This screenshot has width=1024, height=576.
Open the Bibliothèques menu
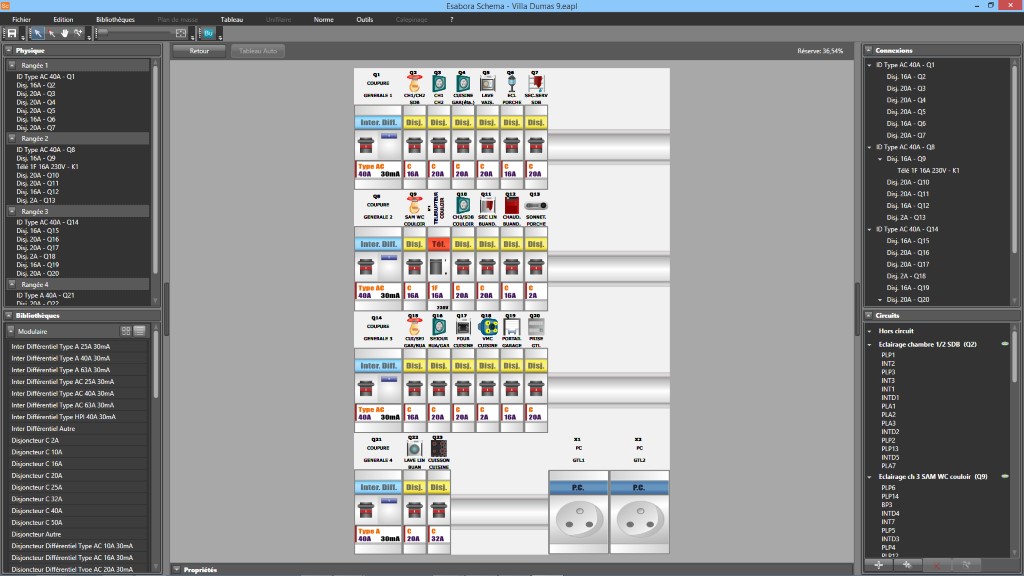(115, 19)
